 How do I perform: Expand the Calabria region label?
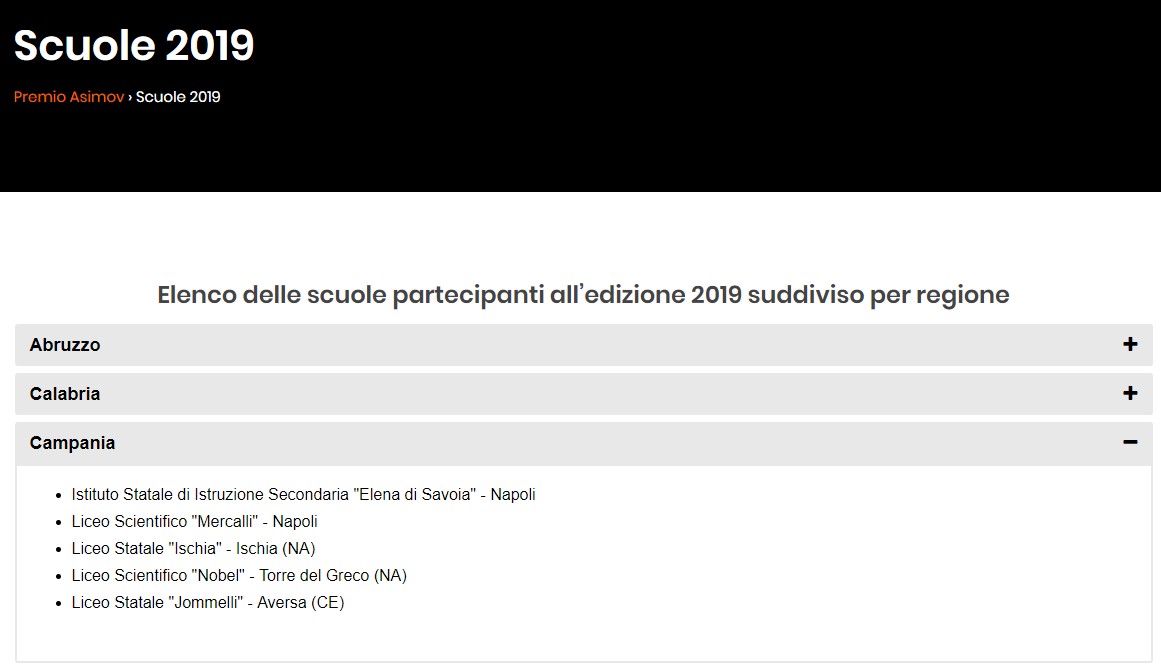[x=65, y=394]
